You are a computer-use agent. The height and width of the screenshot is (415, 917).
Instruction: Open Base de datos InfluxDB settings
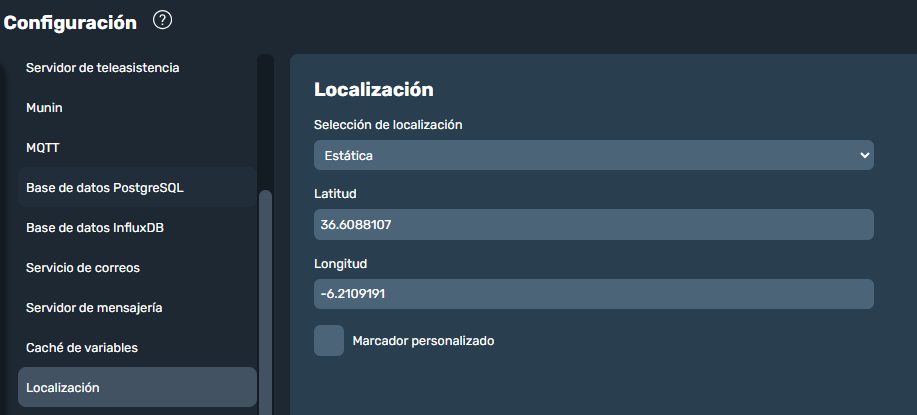pos(137,227)
